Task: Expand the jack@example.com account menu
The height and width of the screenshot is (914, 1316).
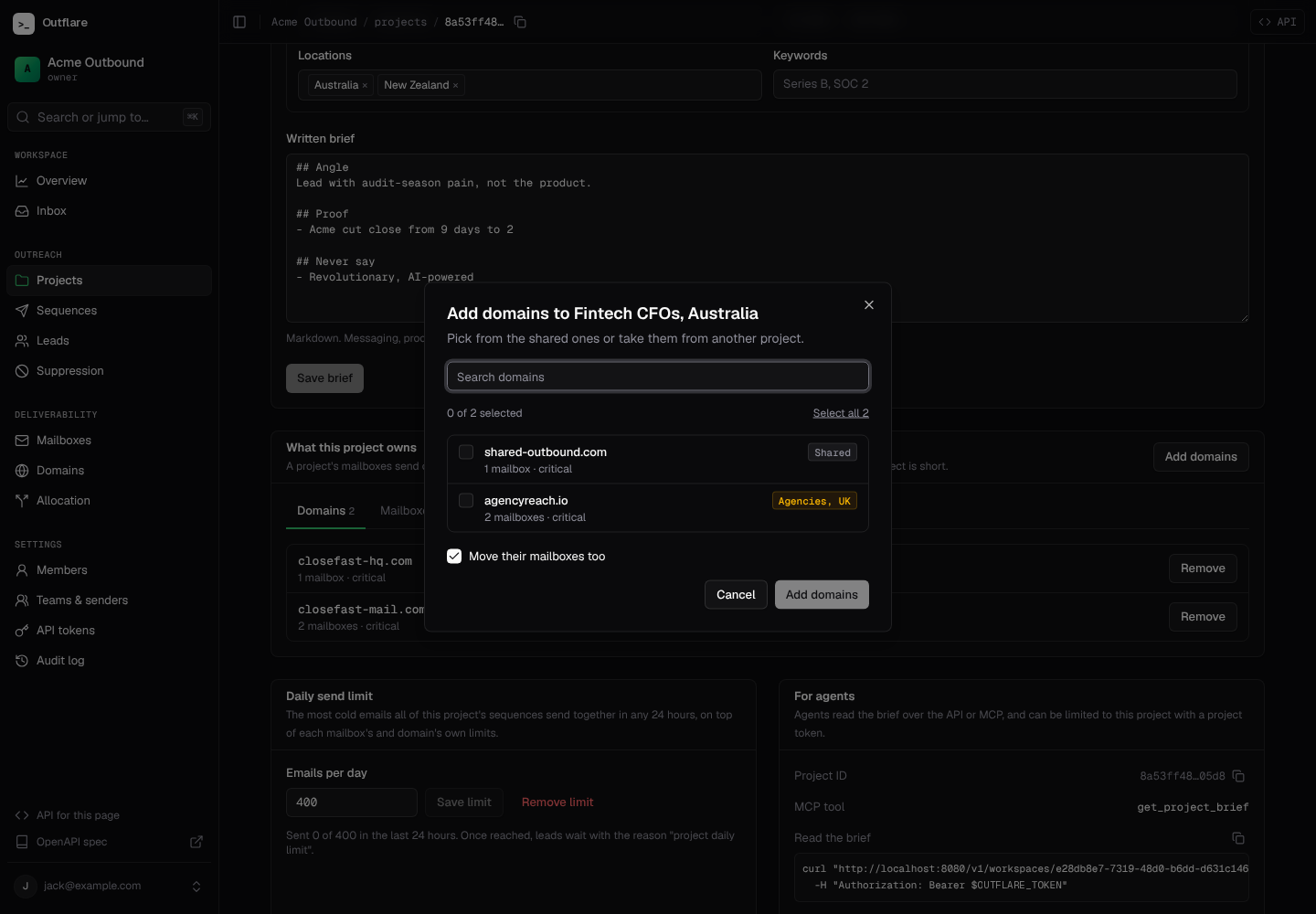Action: (x=109, y=886)
